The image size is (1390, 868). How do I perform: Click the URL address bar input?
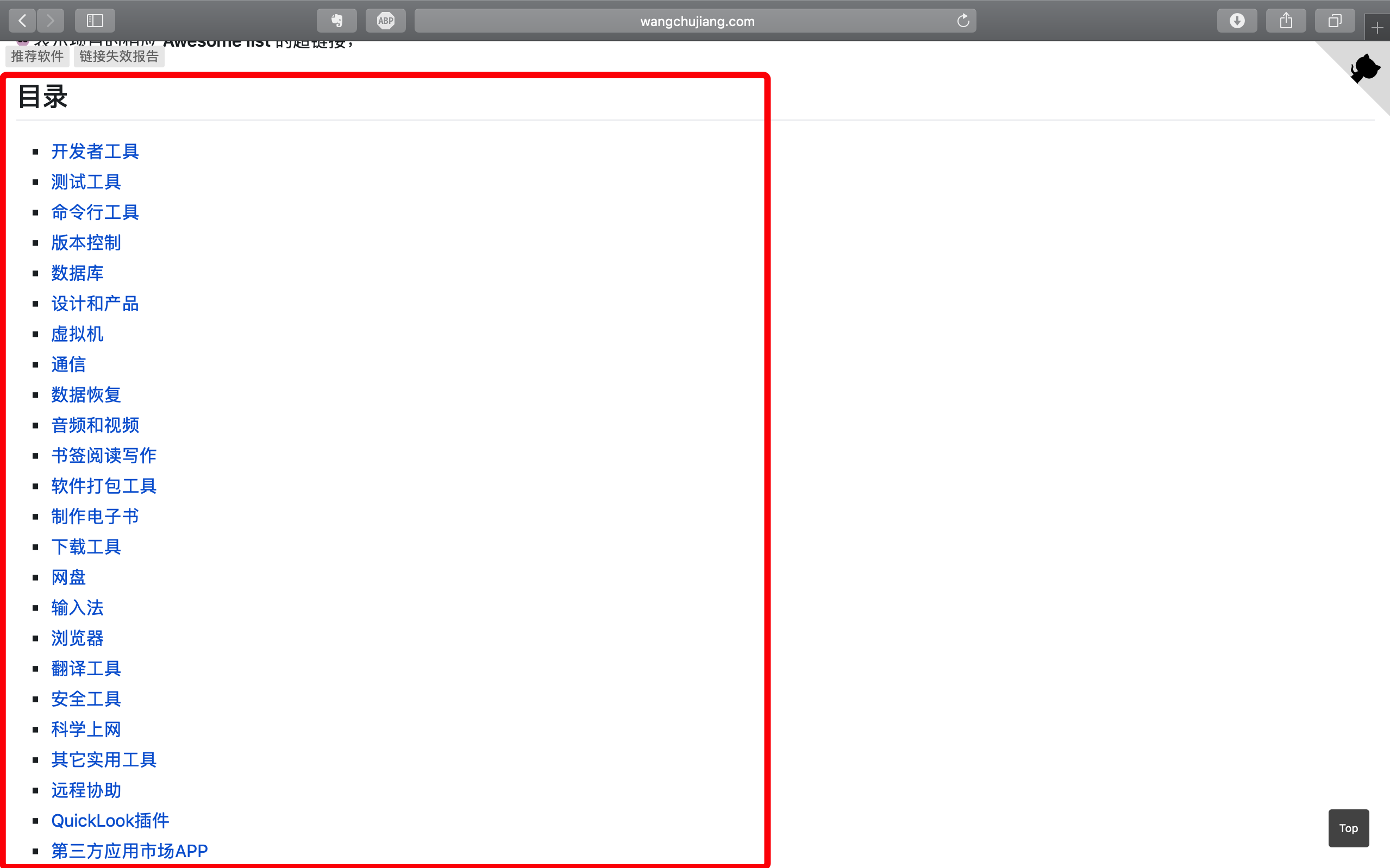click(695, 19)
